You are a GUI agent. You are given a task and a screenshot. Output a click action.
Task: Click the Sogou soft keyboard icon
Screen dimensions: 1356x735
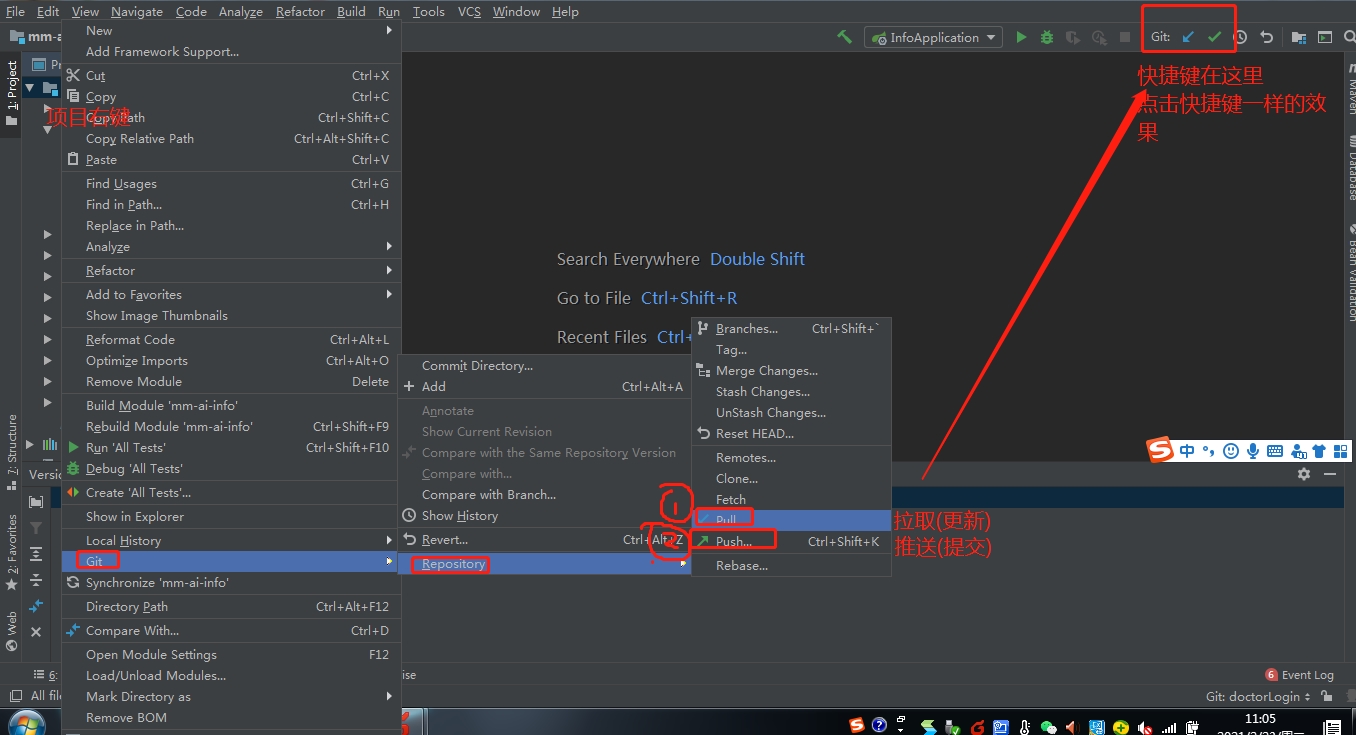[x=1275, y=451]
